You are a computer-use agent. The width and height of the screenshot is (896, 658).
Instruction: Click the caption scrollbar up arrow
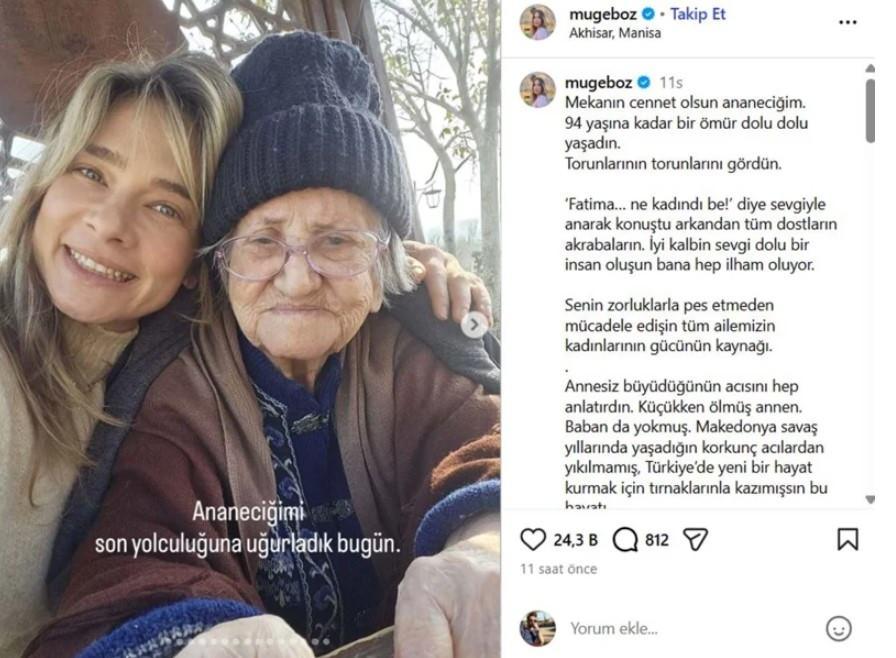click(x=870, y=69)
